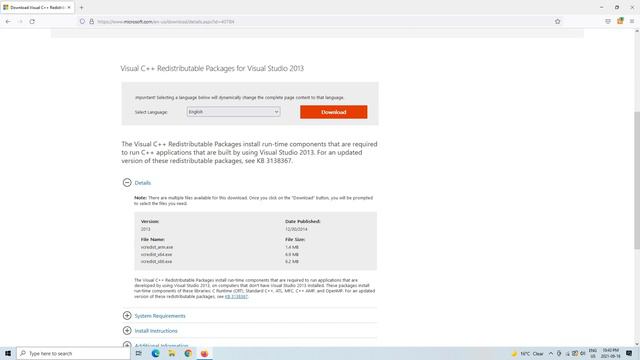This screenshot has width=640, height=360.
Task: Open the weather widget in taskbar
Action: click(x=527, y=353)
